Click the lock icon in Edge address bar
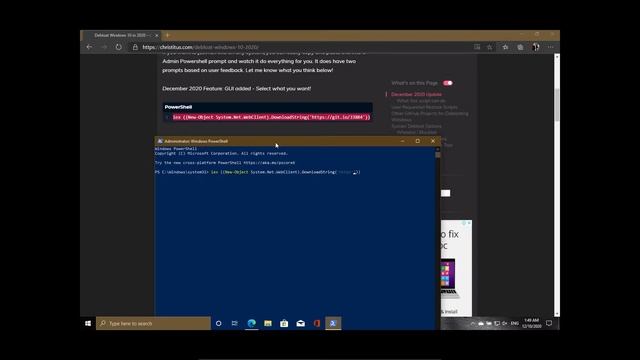The image size is (640, 360). [135, 47]
